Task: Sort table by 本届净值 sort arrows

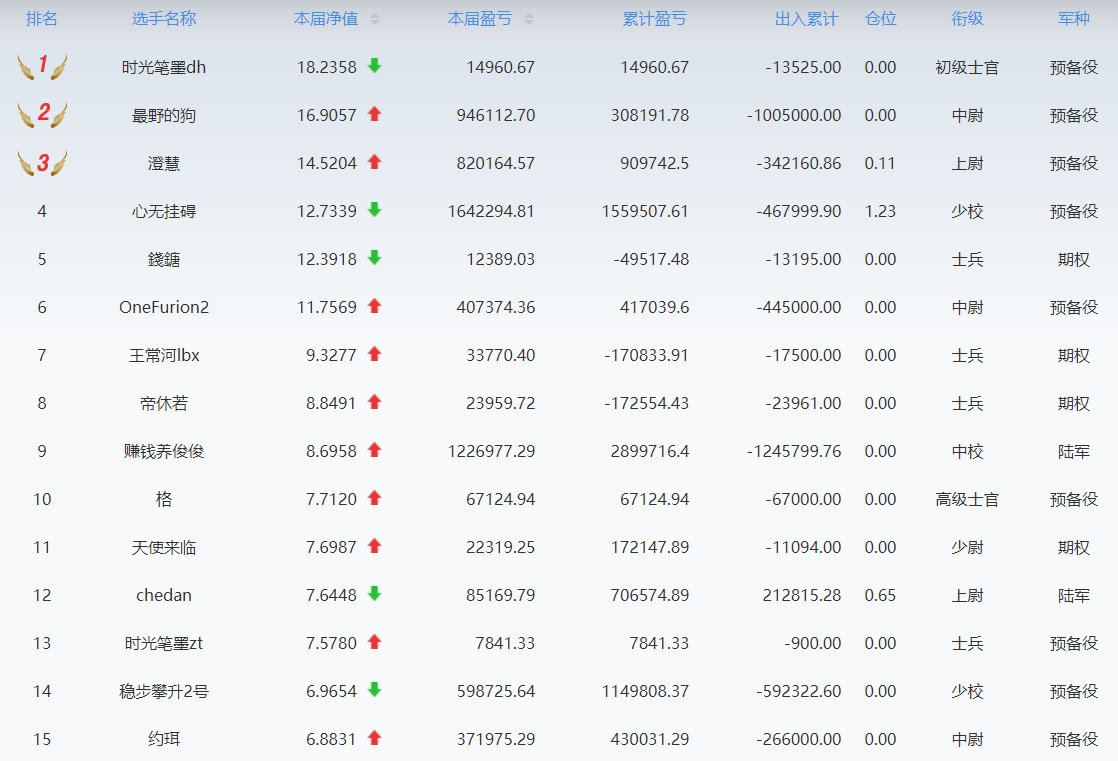Action: [x=375, y=19]
